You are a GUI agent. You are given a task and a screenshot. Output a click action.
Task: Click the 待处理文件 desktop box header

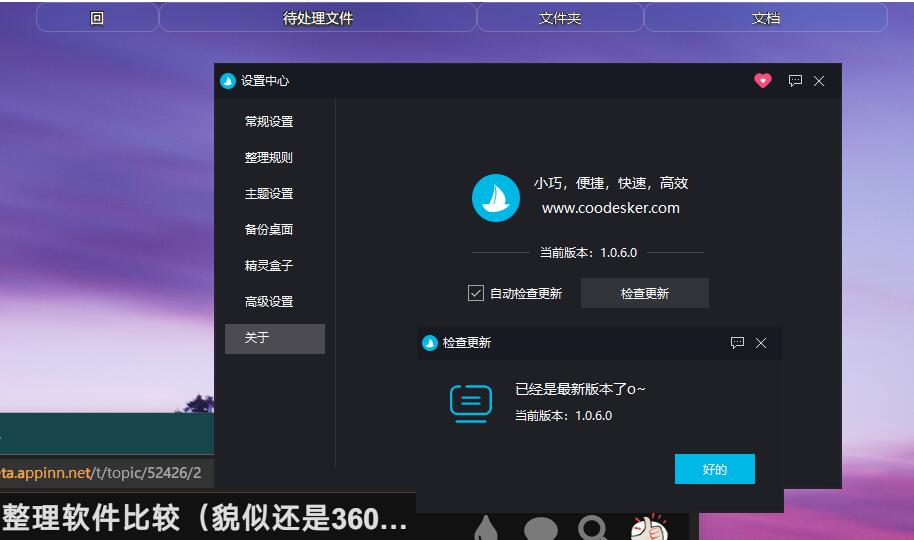(318, 18)
